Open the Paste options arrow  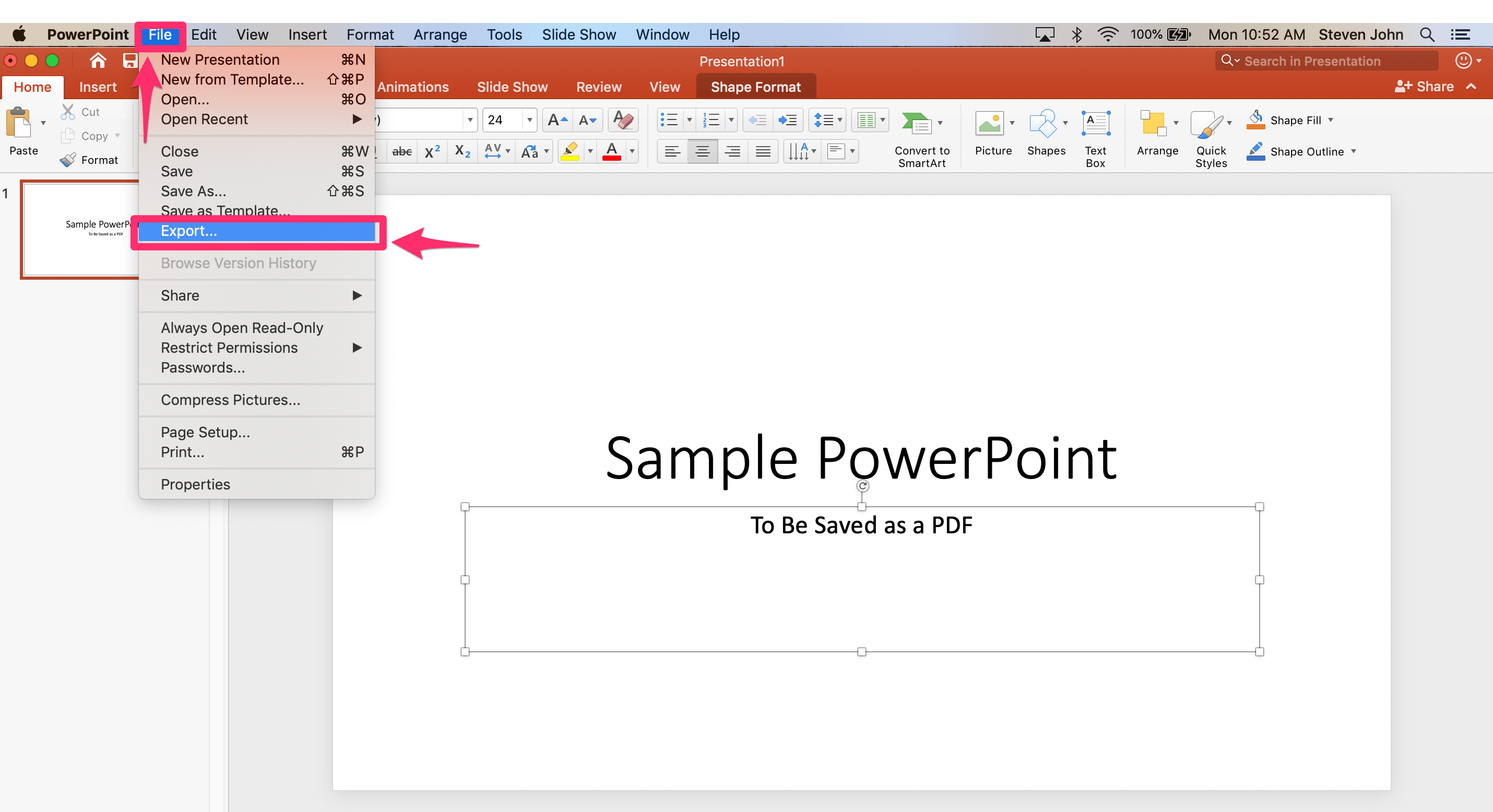click(43, 123)
